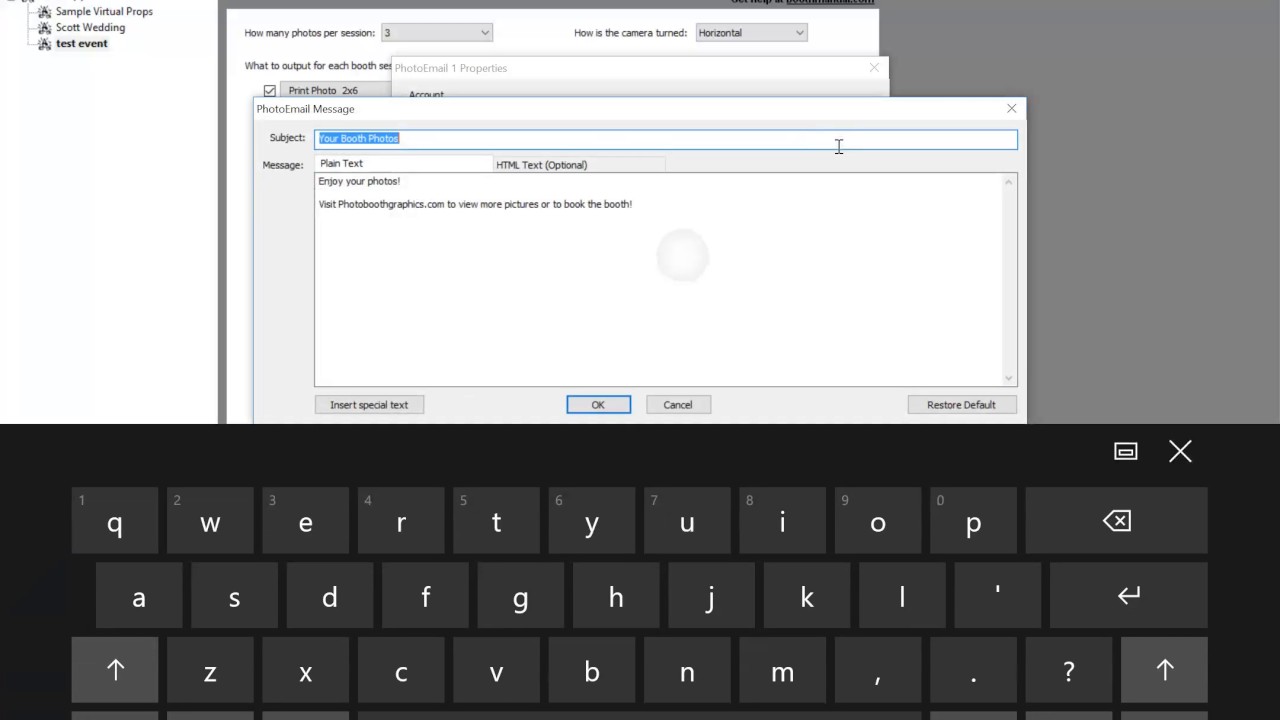Viewport: 1280px width, 720px height.
Task: Tap the h key
Action: [x=616, y=596]
